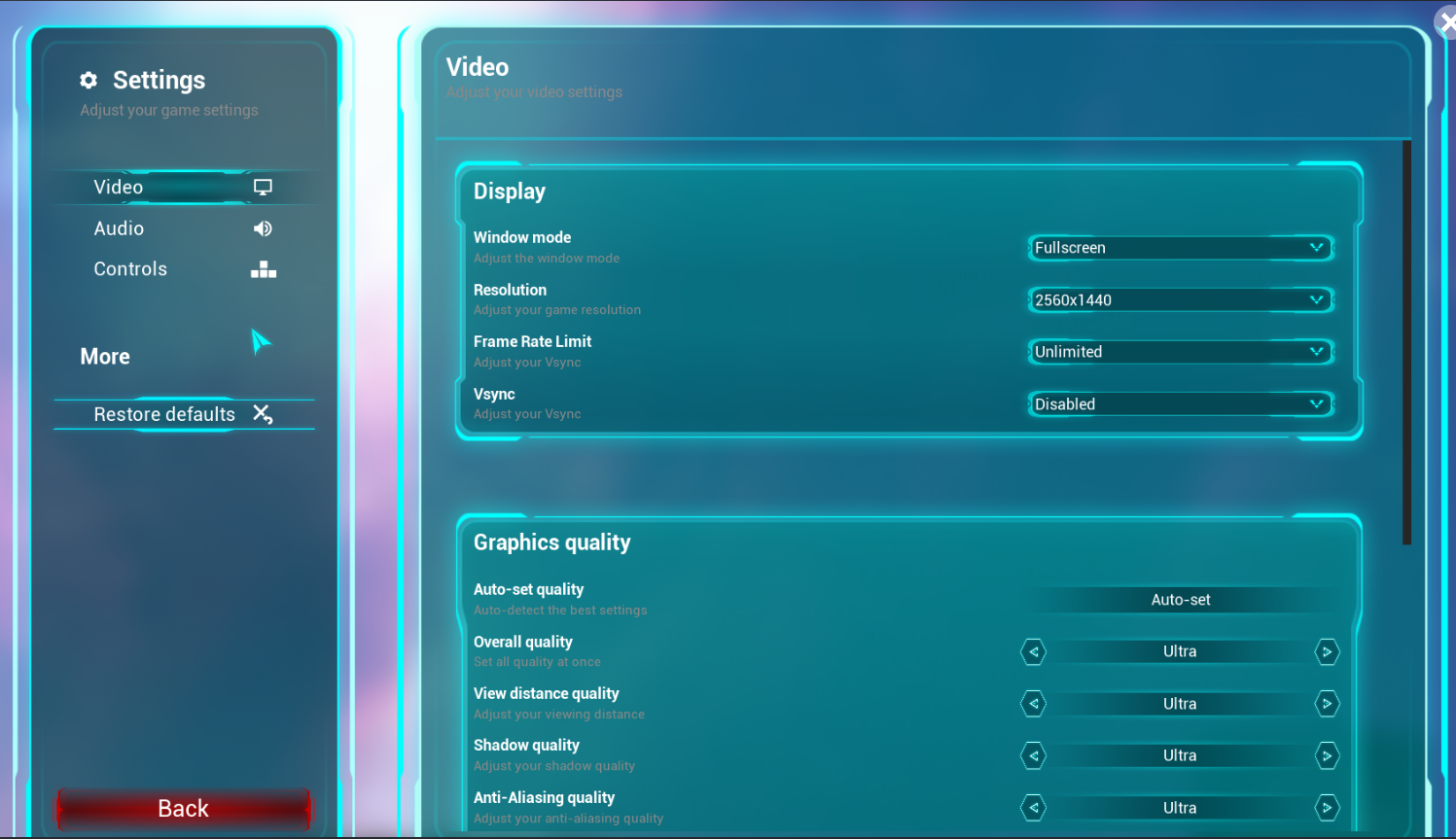Screen dimensions: 1456x839
Task: Click the Auto-set quality button
Action: point(1181,600)
